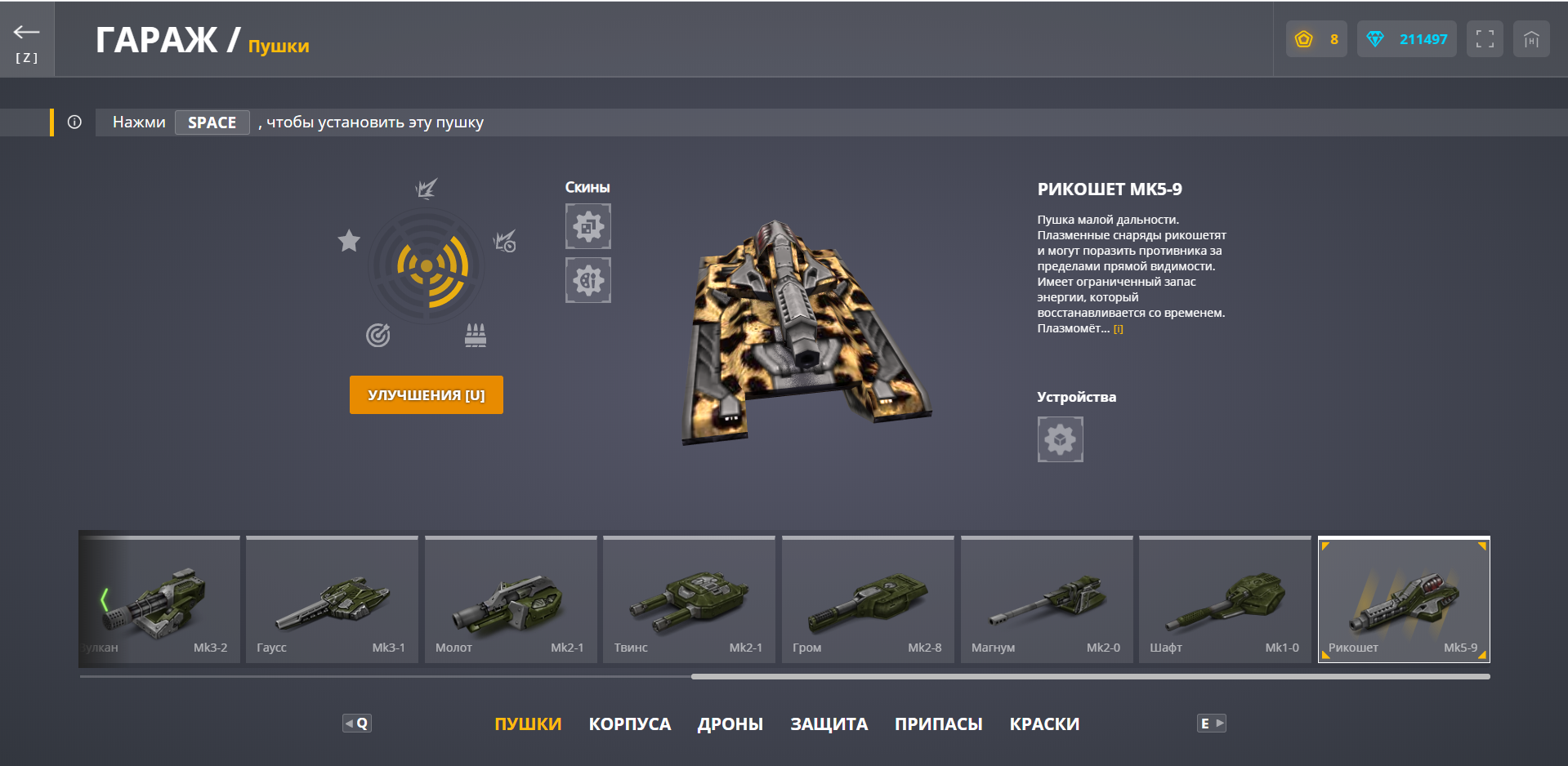
Task: Select the Рикошет Mk5-9 turret card
Action: (x=1404, y=599)
